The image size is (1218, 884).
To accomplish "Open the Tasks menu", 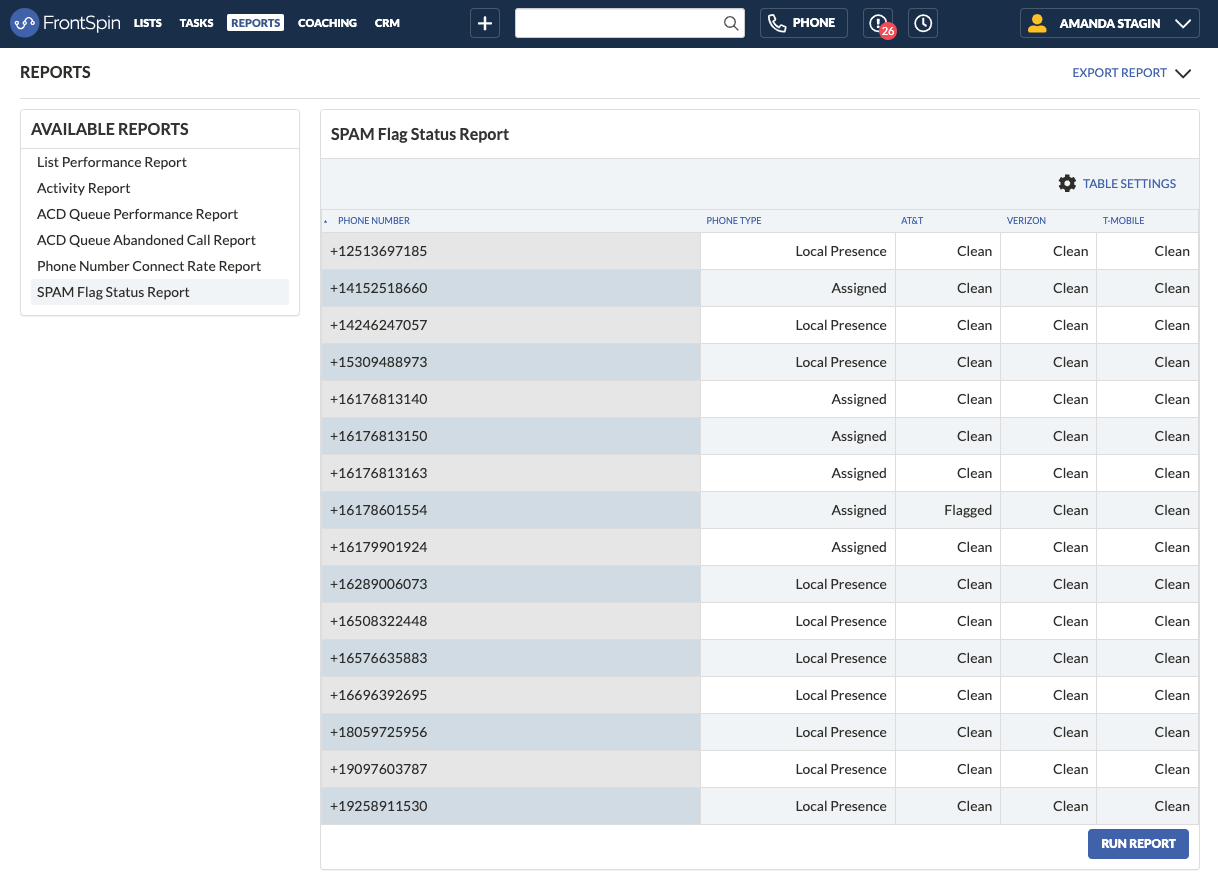I will coord(196,23).
